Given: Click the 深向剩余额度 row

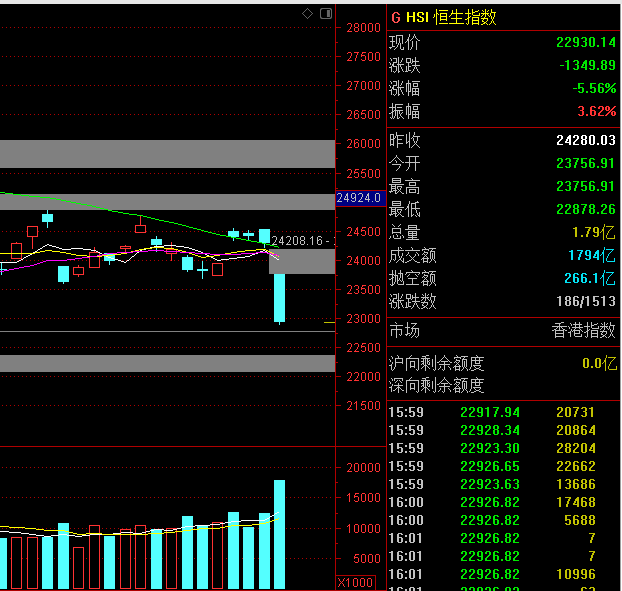Looking at the screenshot, I should click(x=503, y=385).
